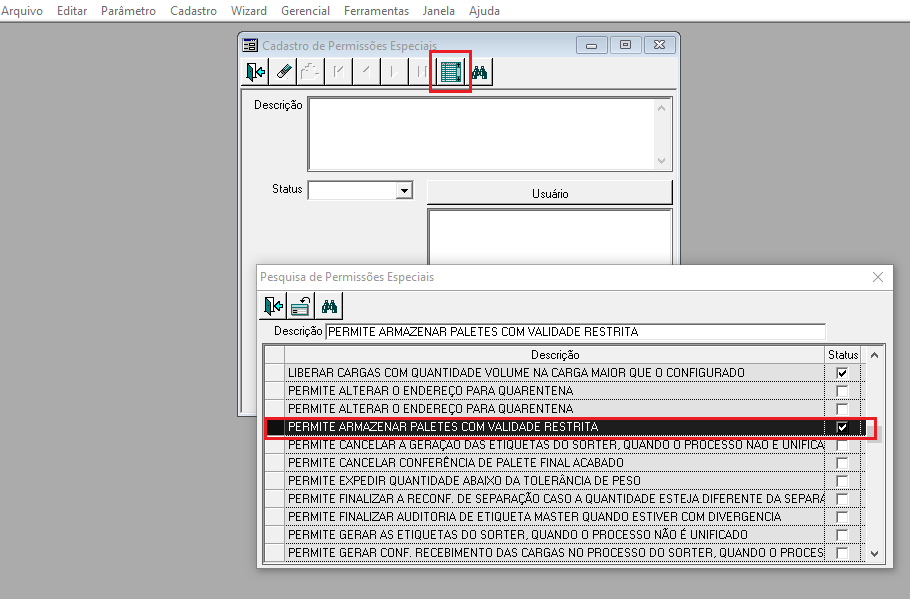Click up arrow of Descrição text area scrollbar
Screen dimensions: 910x599
[662, 108]
